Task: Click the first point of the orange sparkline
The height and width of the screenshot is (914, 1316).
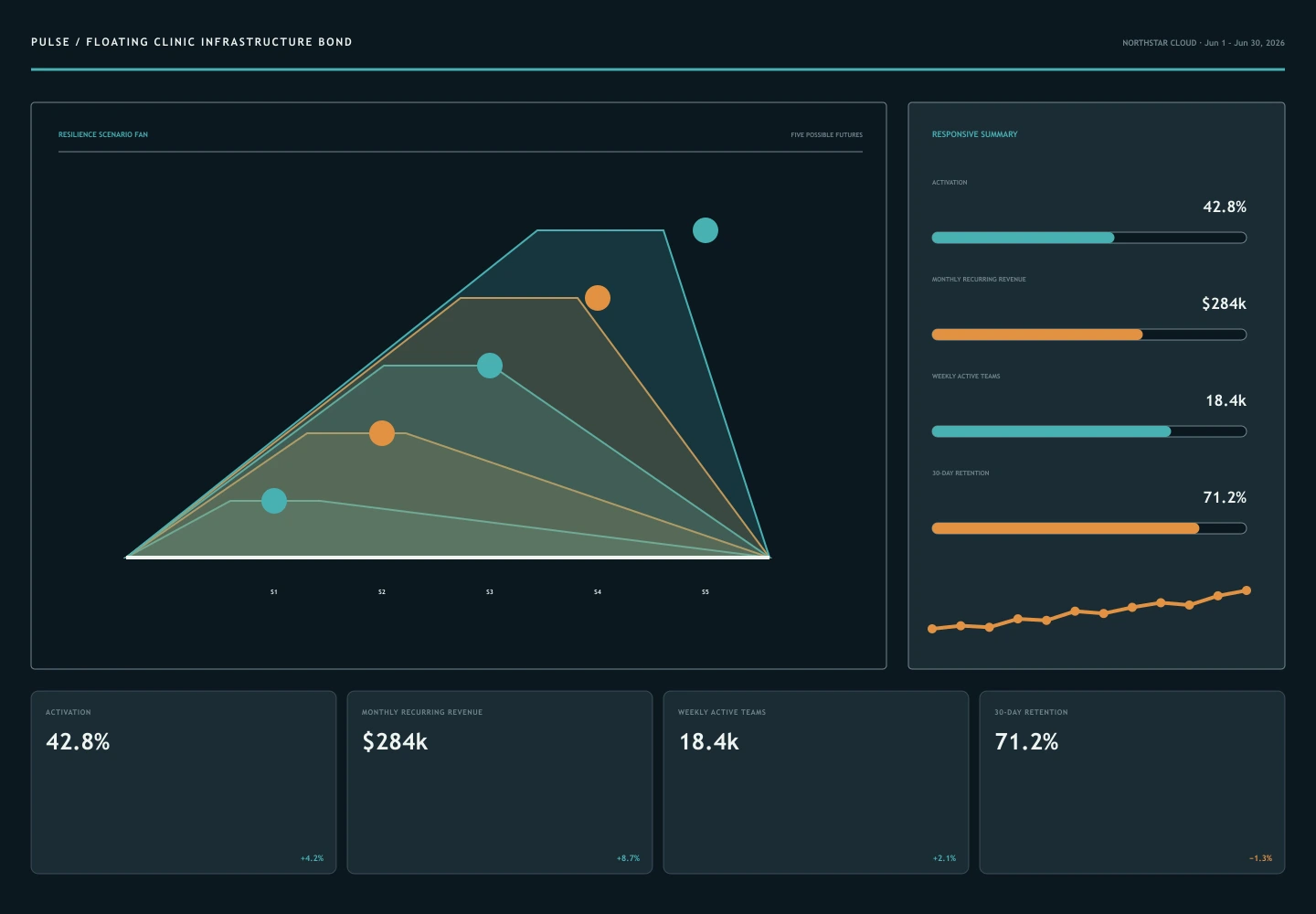Action: pyautogui.click(x=932, y=629)
